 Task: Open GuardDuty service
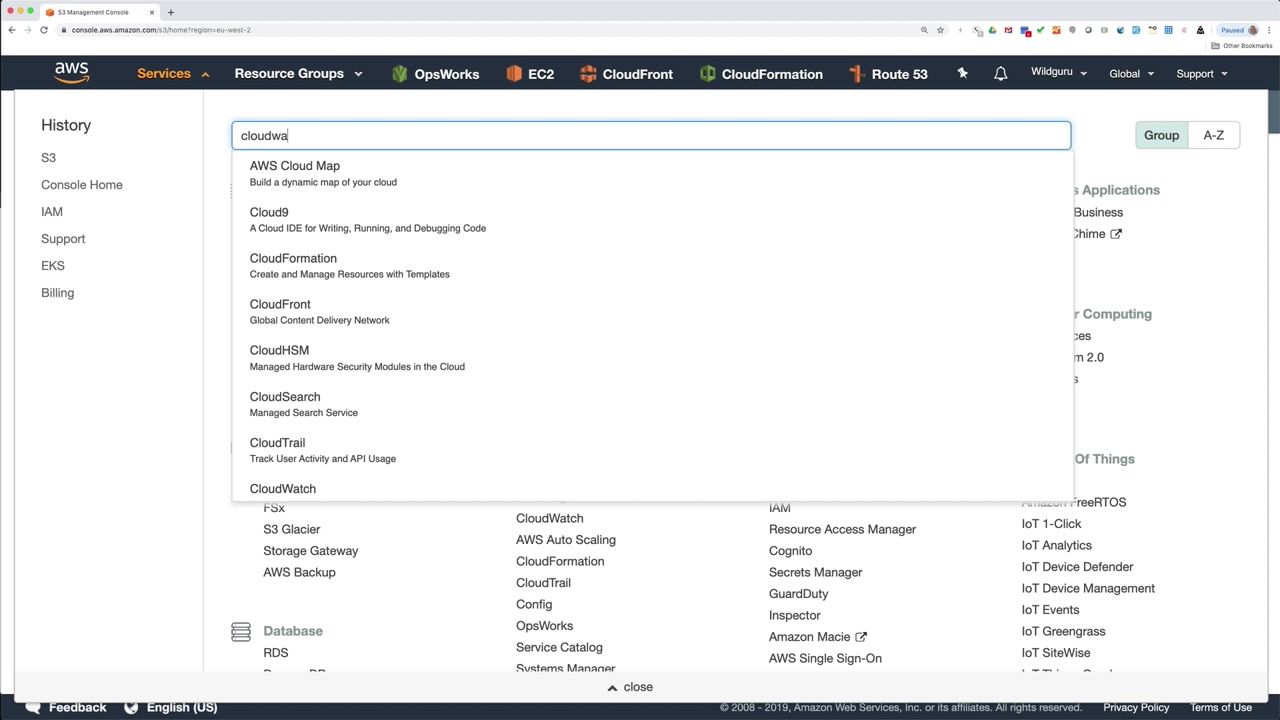coord(799,594)
